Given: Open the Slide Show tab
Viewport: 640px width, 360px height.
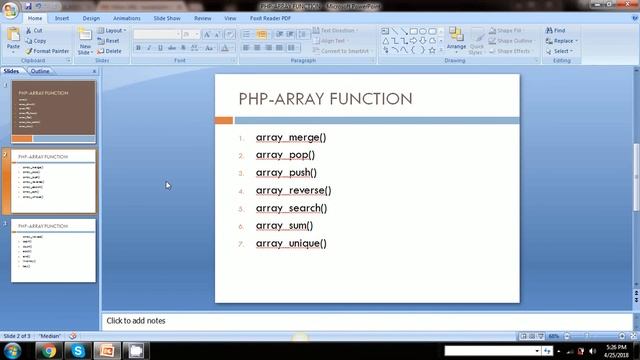Looking at the screenshot, I should pyautogui.click(x=167, y=18).
